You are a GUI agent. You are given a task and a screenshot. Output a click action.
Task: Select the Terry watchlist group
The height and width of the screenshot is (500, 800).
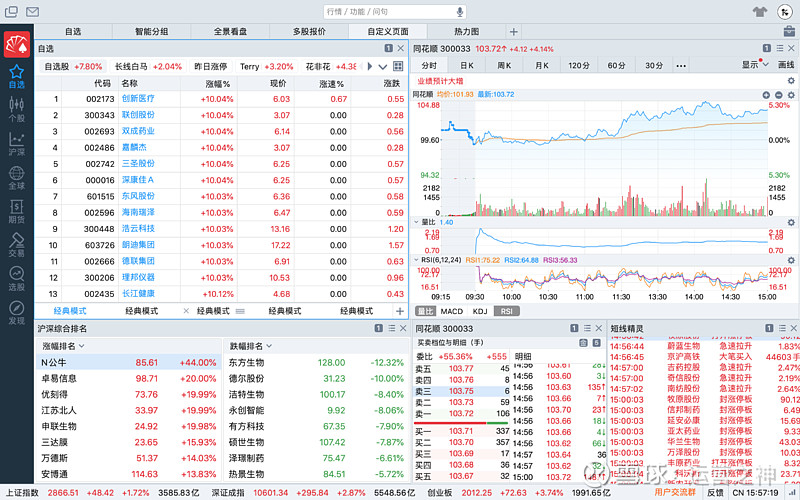pos(266,66)
